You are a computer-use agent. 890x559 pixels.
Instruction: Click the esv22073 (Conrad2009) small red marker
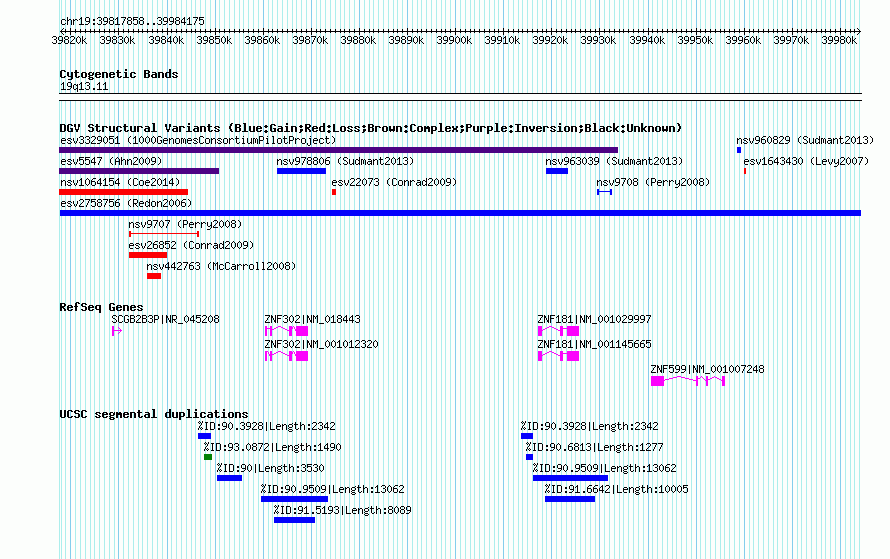click(334, 192)
